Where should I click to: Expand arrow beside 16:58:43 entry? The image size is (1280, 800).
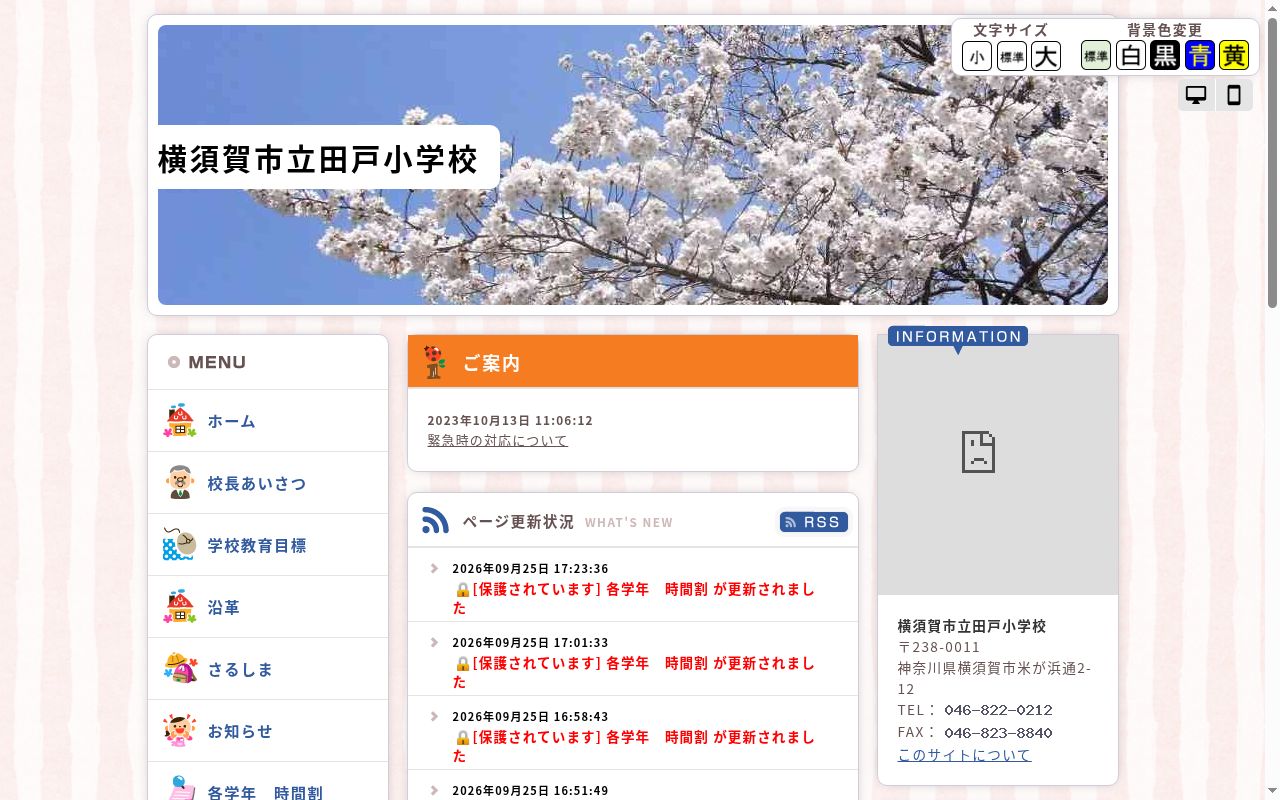tap(434, 717)
